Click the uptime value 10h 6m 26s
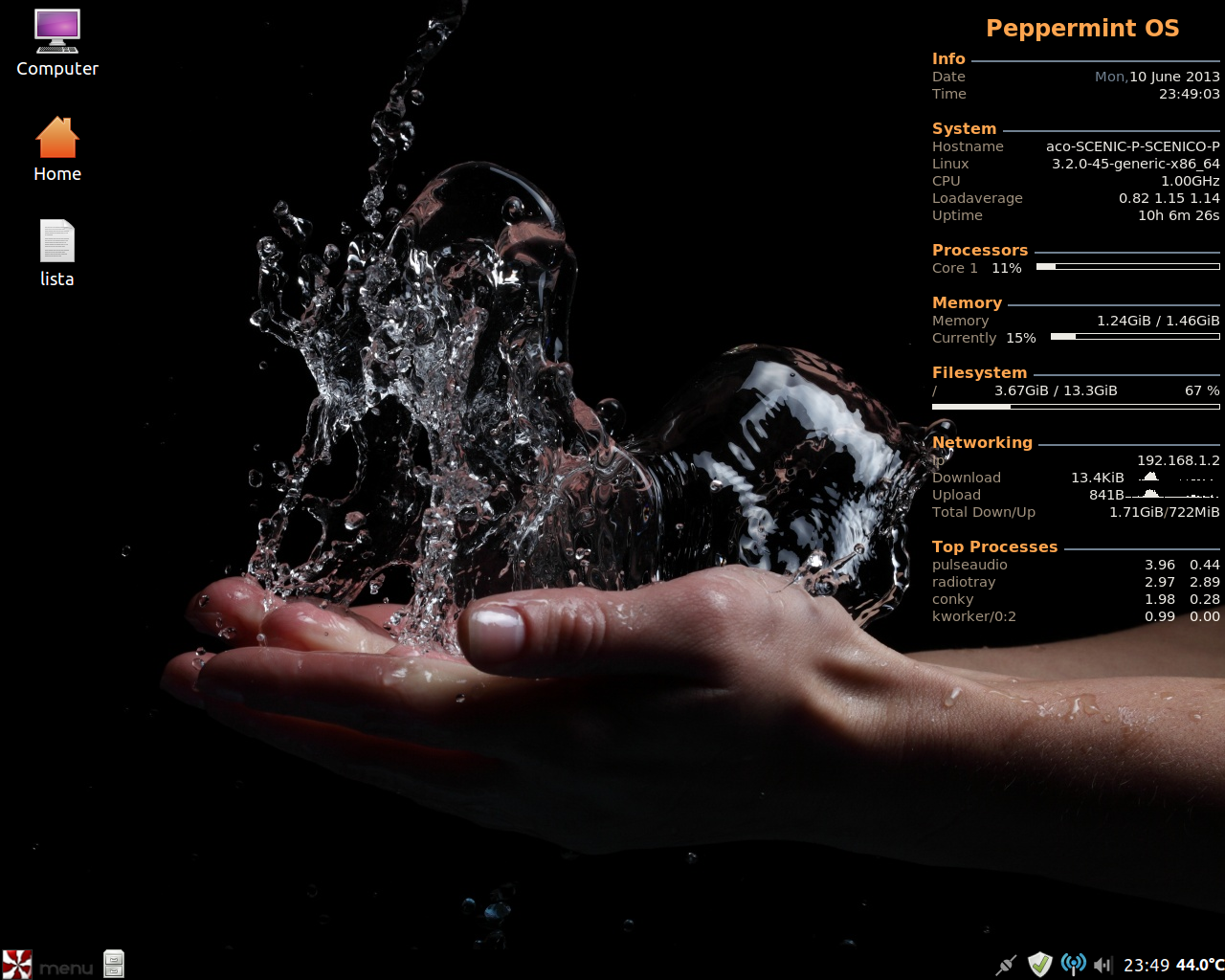This screenshot has height=980, width=1225. point(1179,215)
